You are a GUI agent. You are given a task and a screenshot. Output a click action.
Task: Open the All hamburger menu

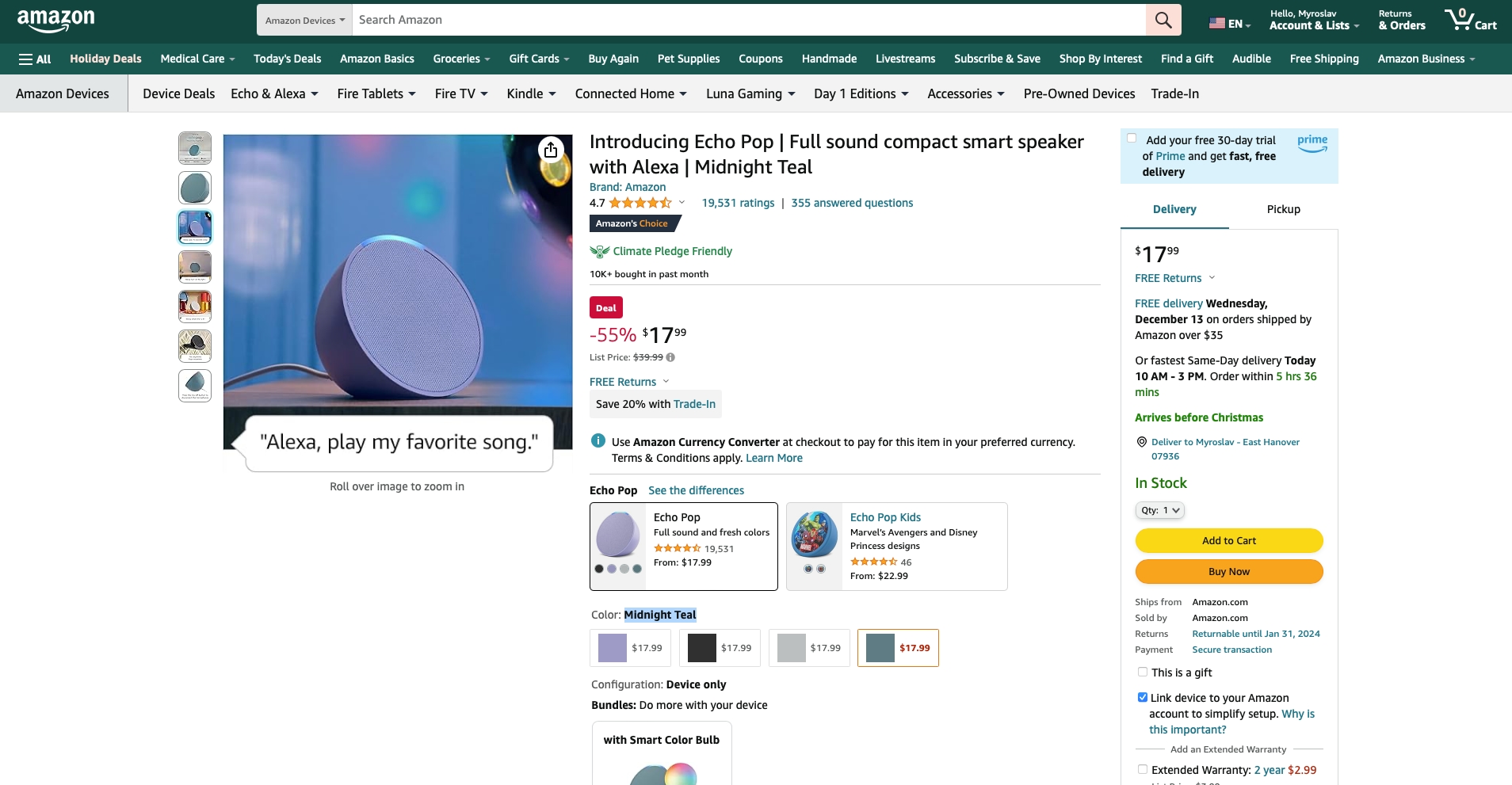[35, 59]
